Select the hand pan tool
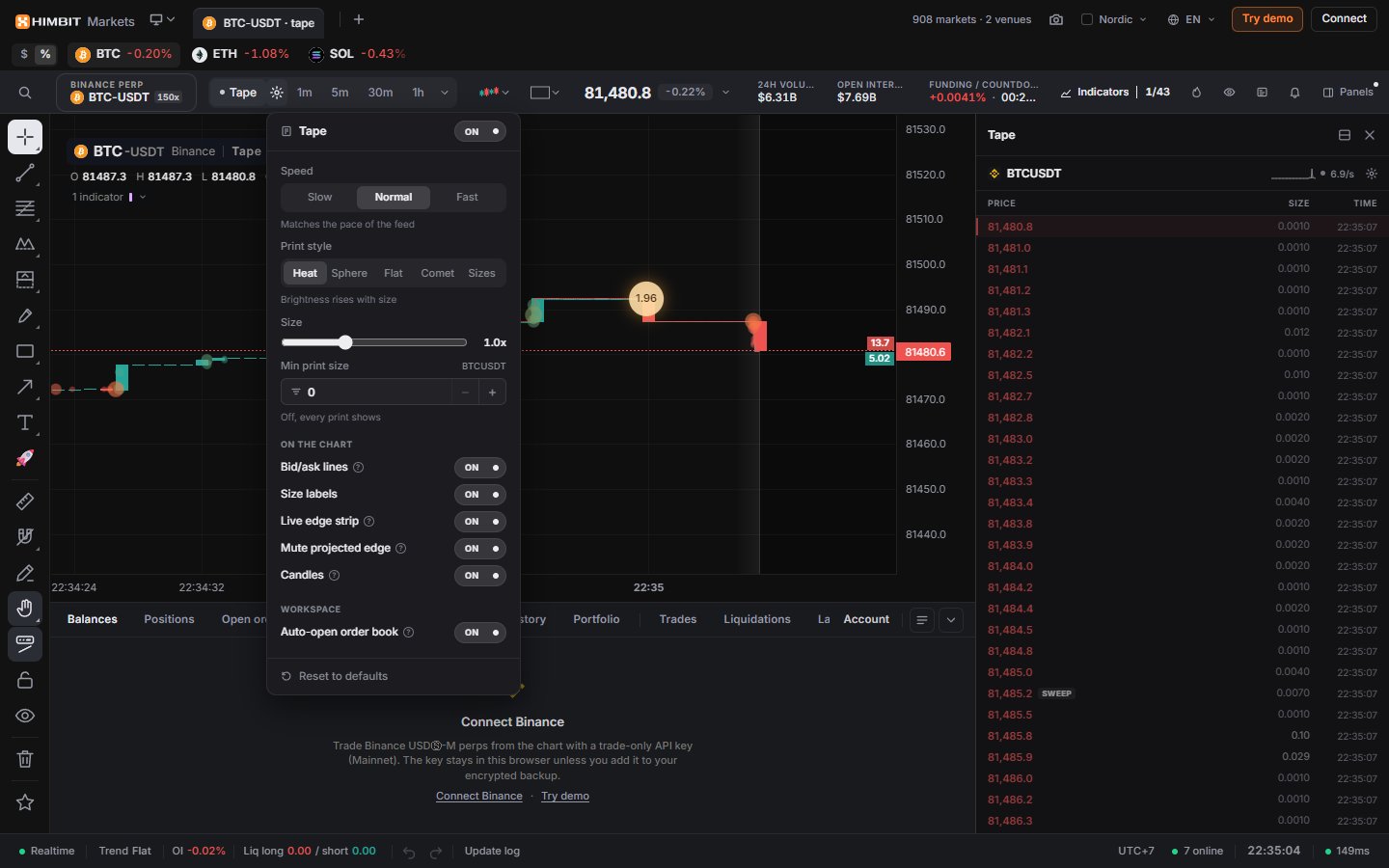 coord(25,608)
